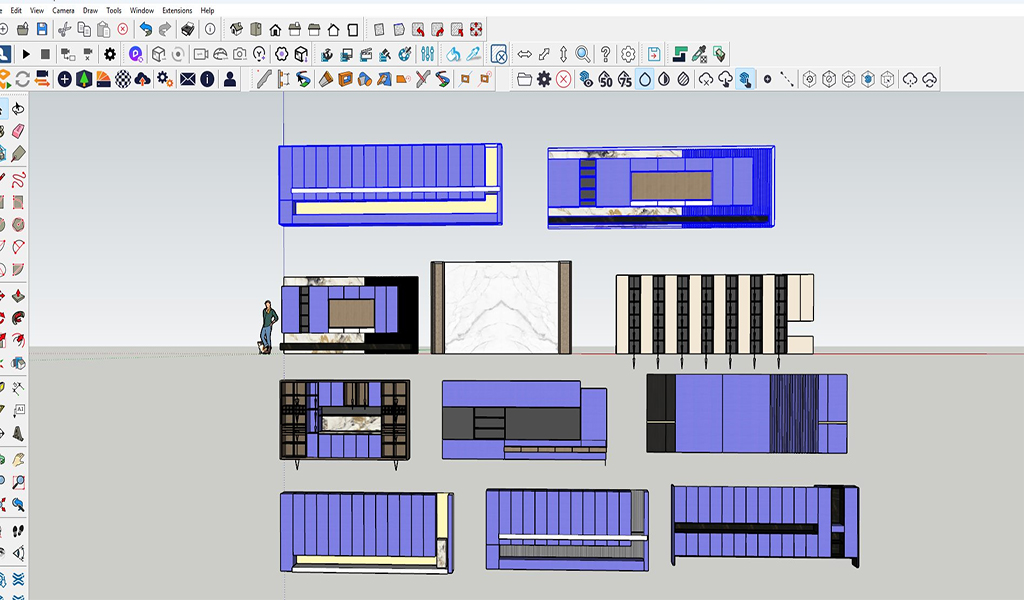Screen dimensions: 1024x600
Task: Toggle the half-filled water drop icon
Action: (664, 79)
